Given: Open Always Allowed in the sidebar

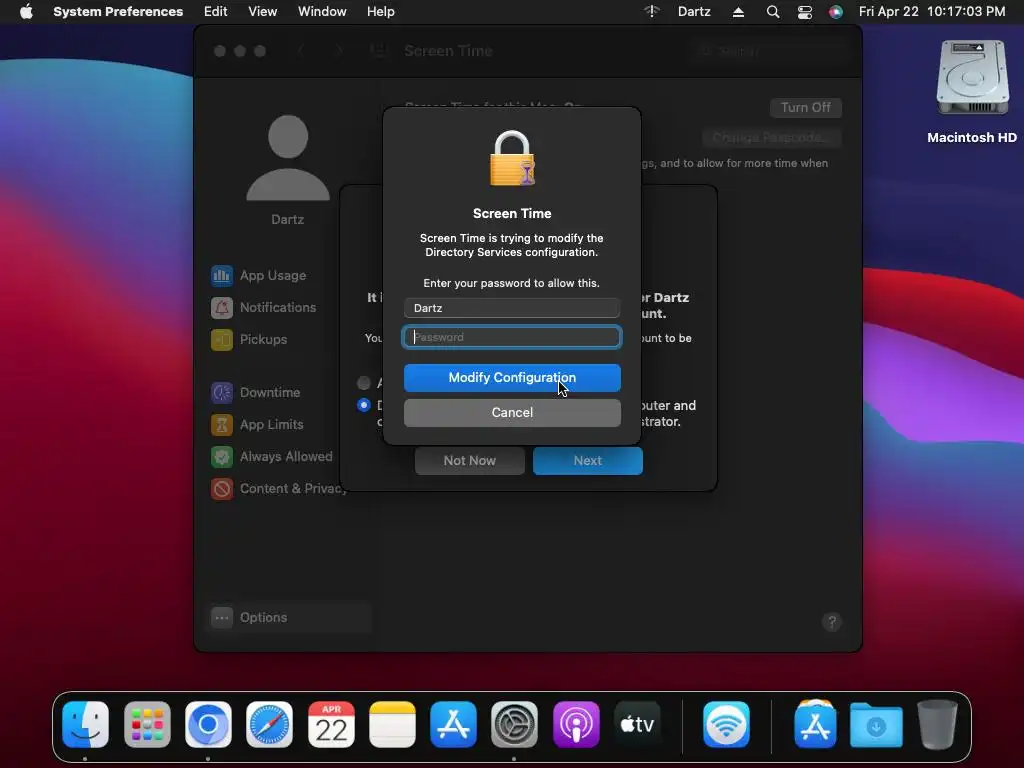Looking at the screenshot, I should (272, 456).
